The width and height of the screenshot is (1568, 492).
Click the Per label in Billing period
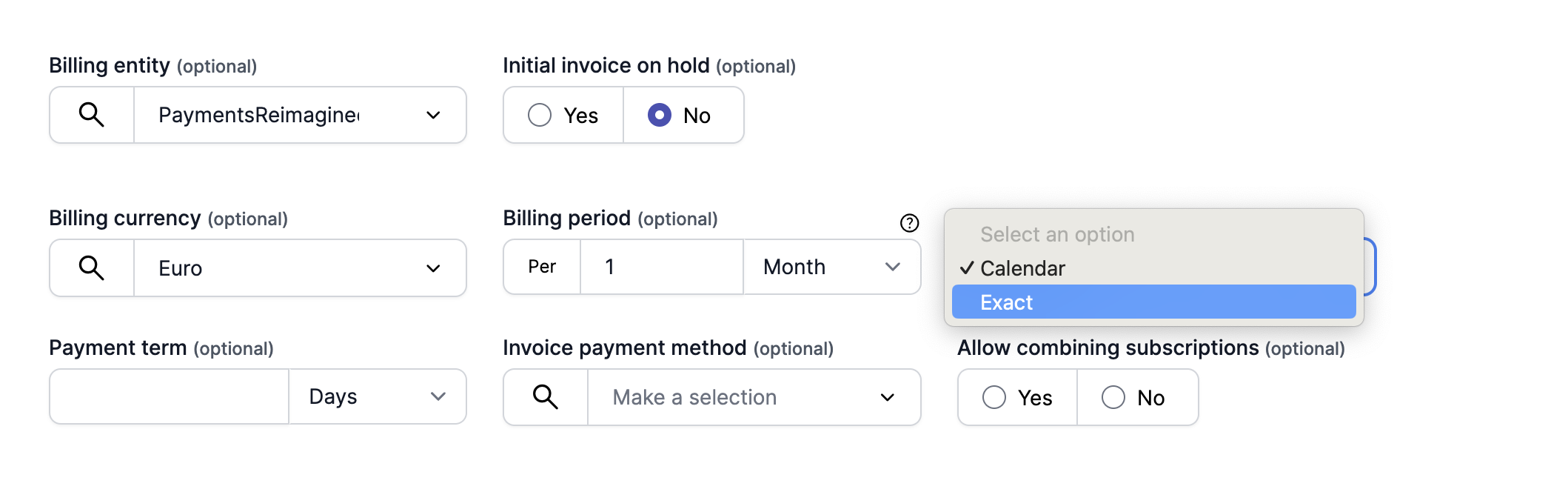click(x=542, y=267)
